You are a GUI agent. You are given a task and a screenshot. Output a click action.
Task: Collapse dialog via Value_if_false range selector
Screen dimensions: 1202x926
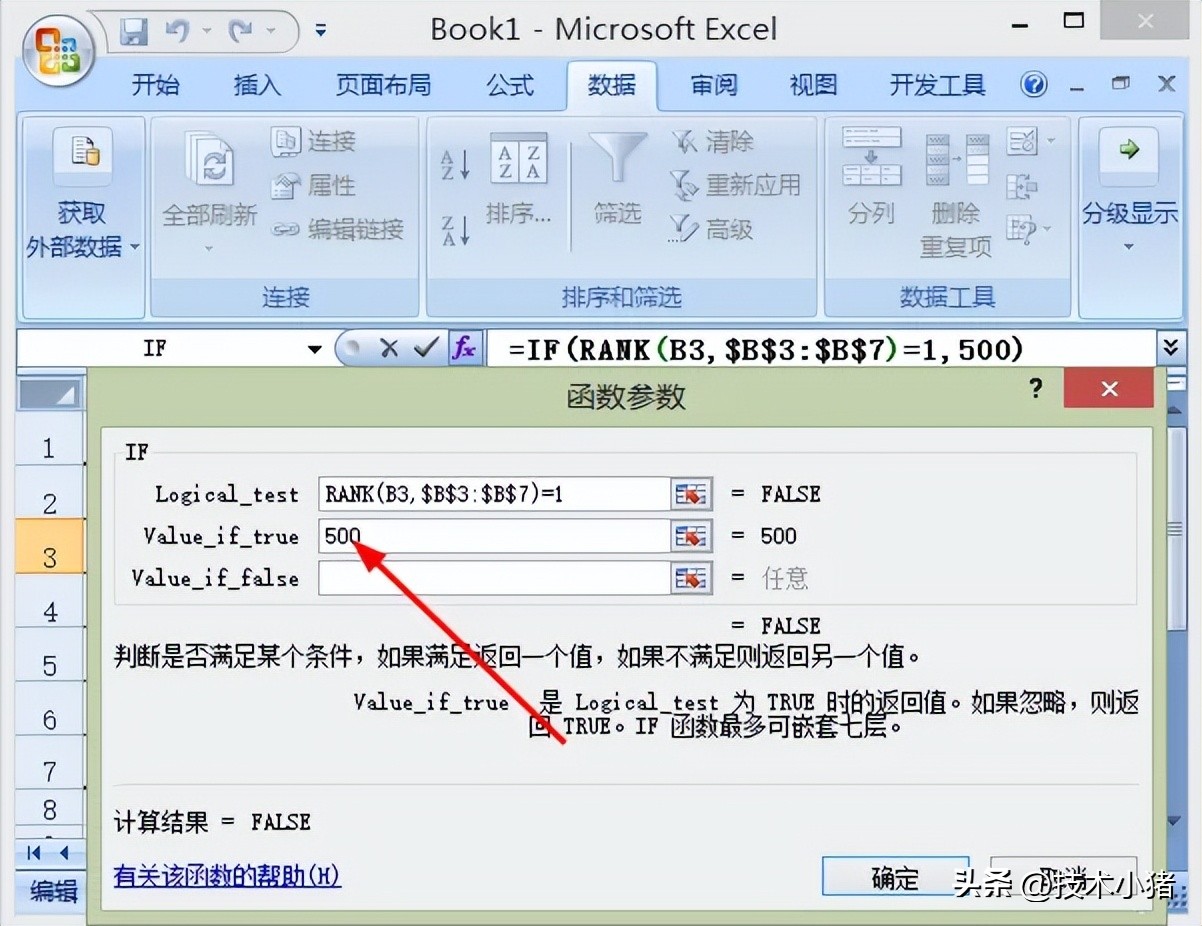(x=691, y=578)
